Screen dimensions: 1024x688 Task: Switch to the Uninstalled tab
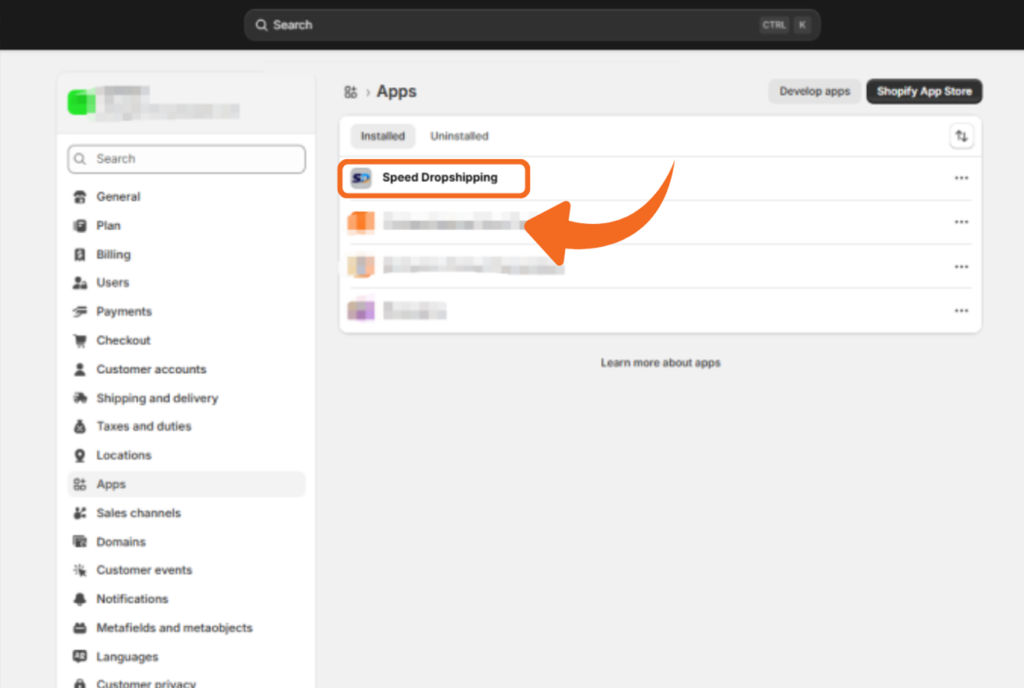[459, 136]
